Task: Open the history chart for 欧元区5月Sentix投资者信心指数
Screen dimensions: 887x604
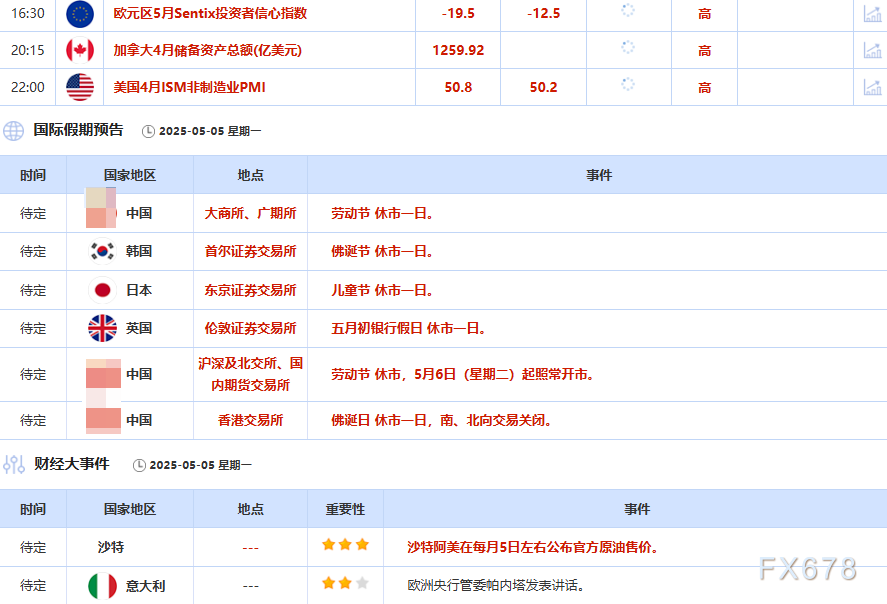Action: [x=872, y=14]
